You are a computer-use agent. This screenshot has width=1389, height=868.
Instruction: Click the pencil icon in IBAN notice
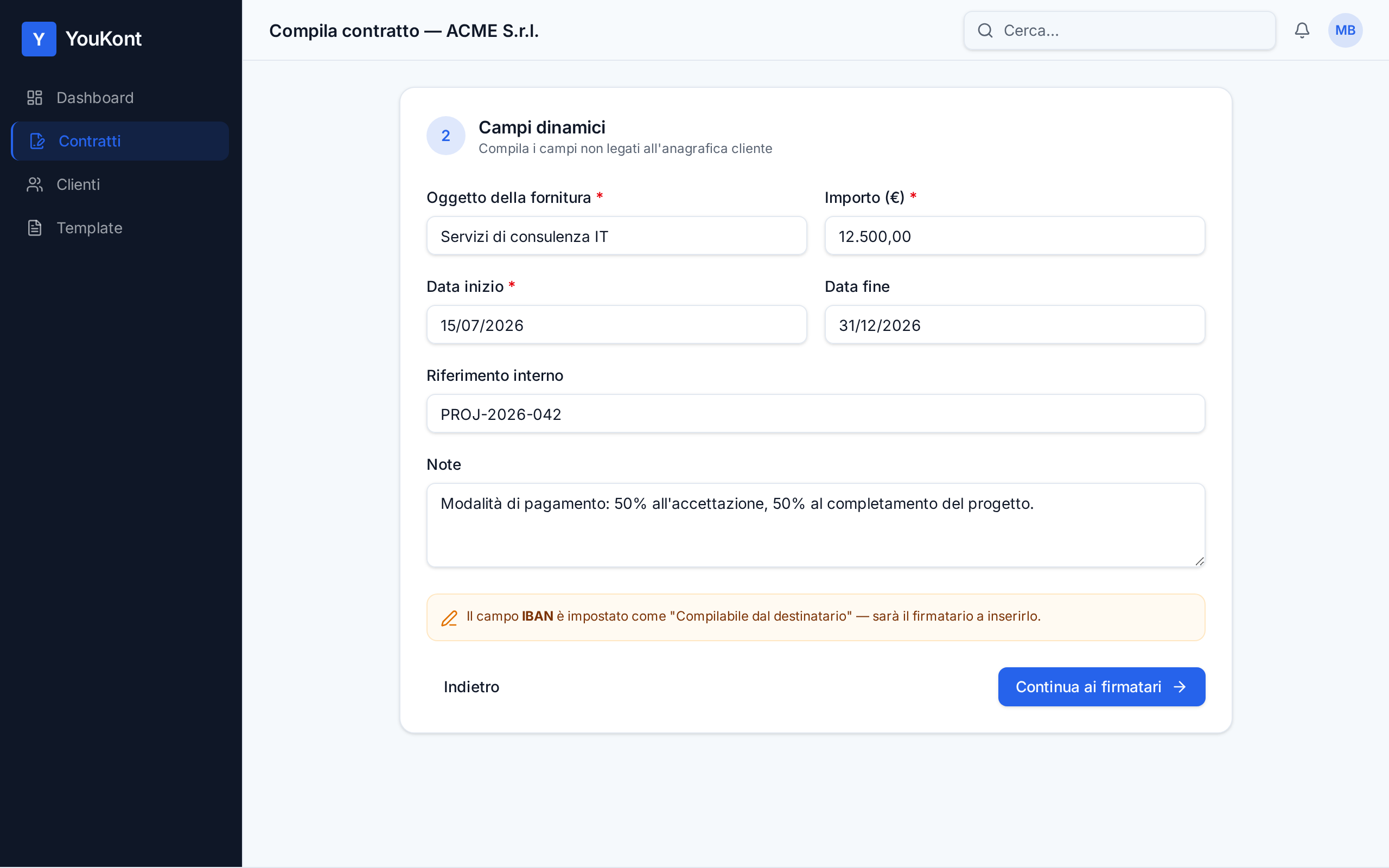[449, 618]
